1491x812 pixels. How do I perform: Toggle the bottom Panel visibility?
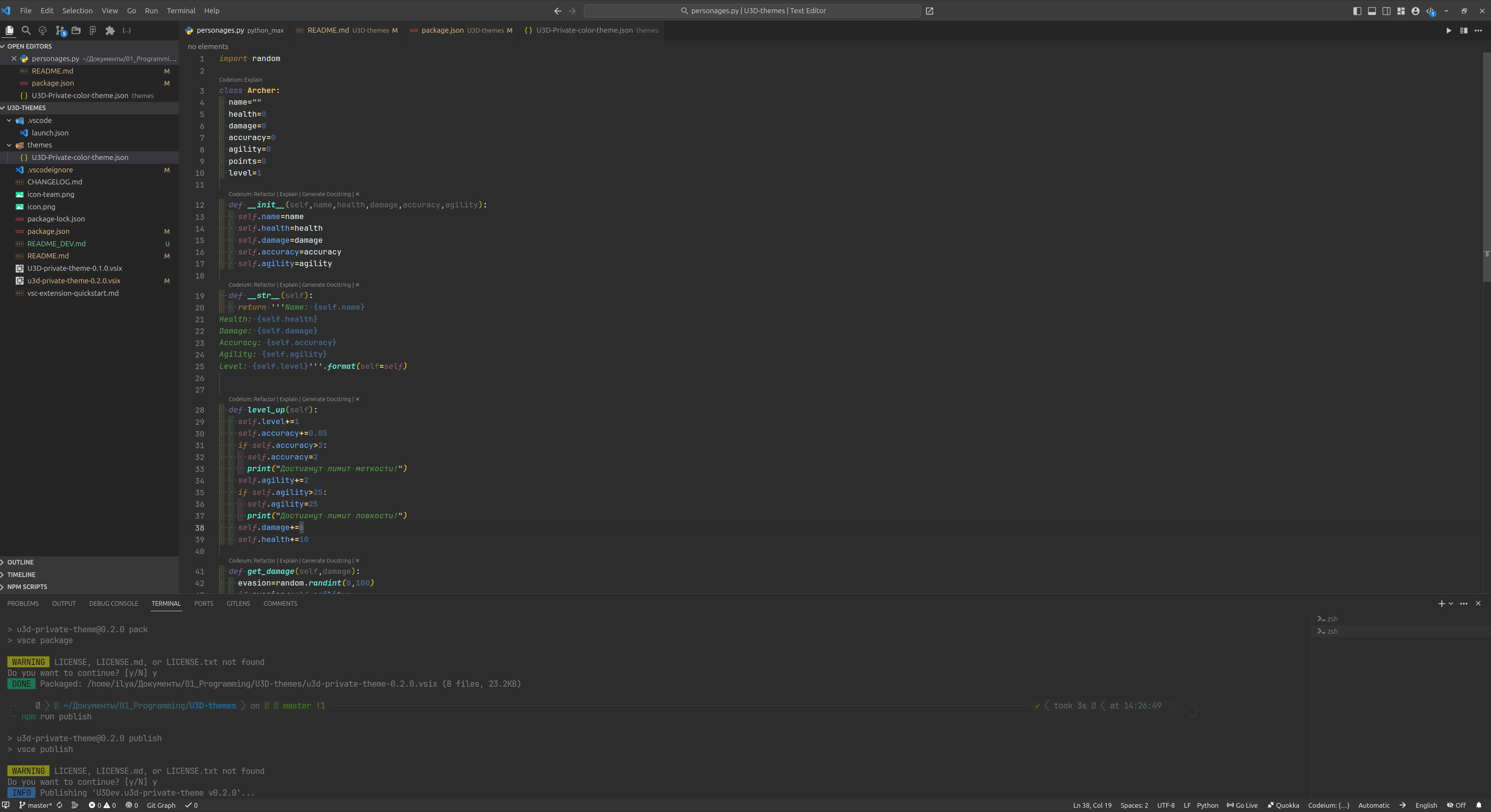[1372, 11]
